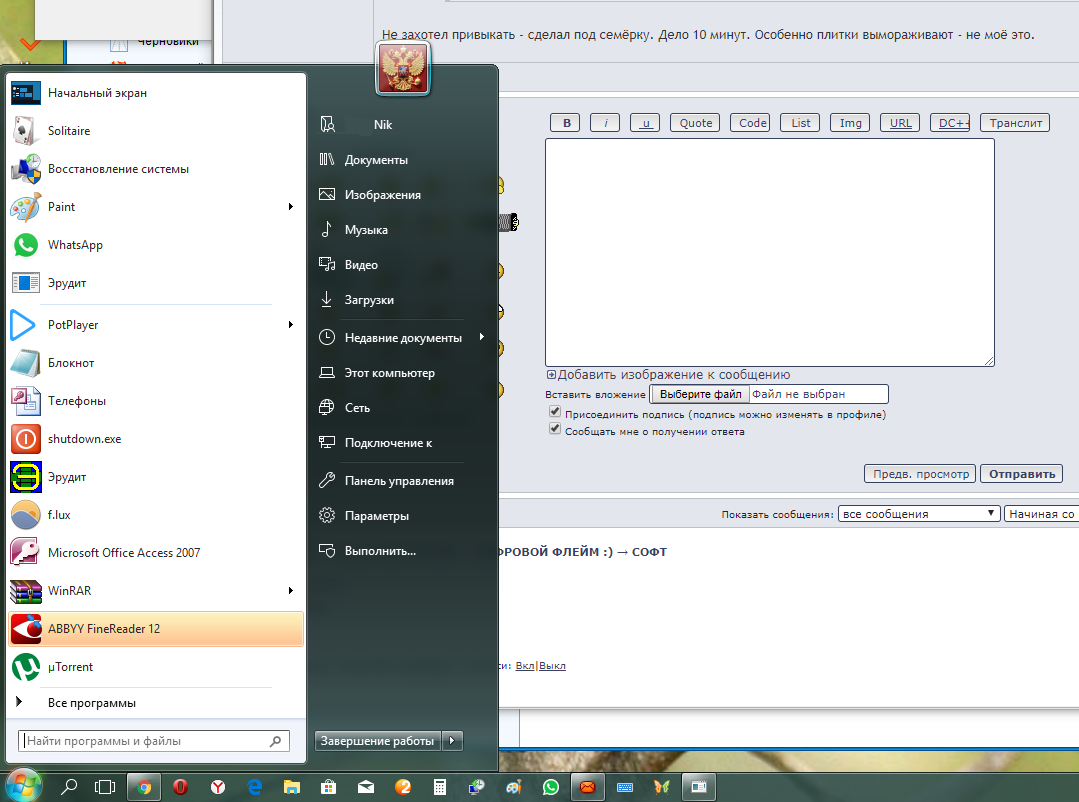The width and height of the screenshot is (1079, 802).
Task: Open Microsoft Store from the taskbar
Action: [x=328, y=786]
